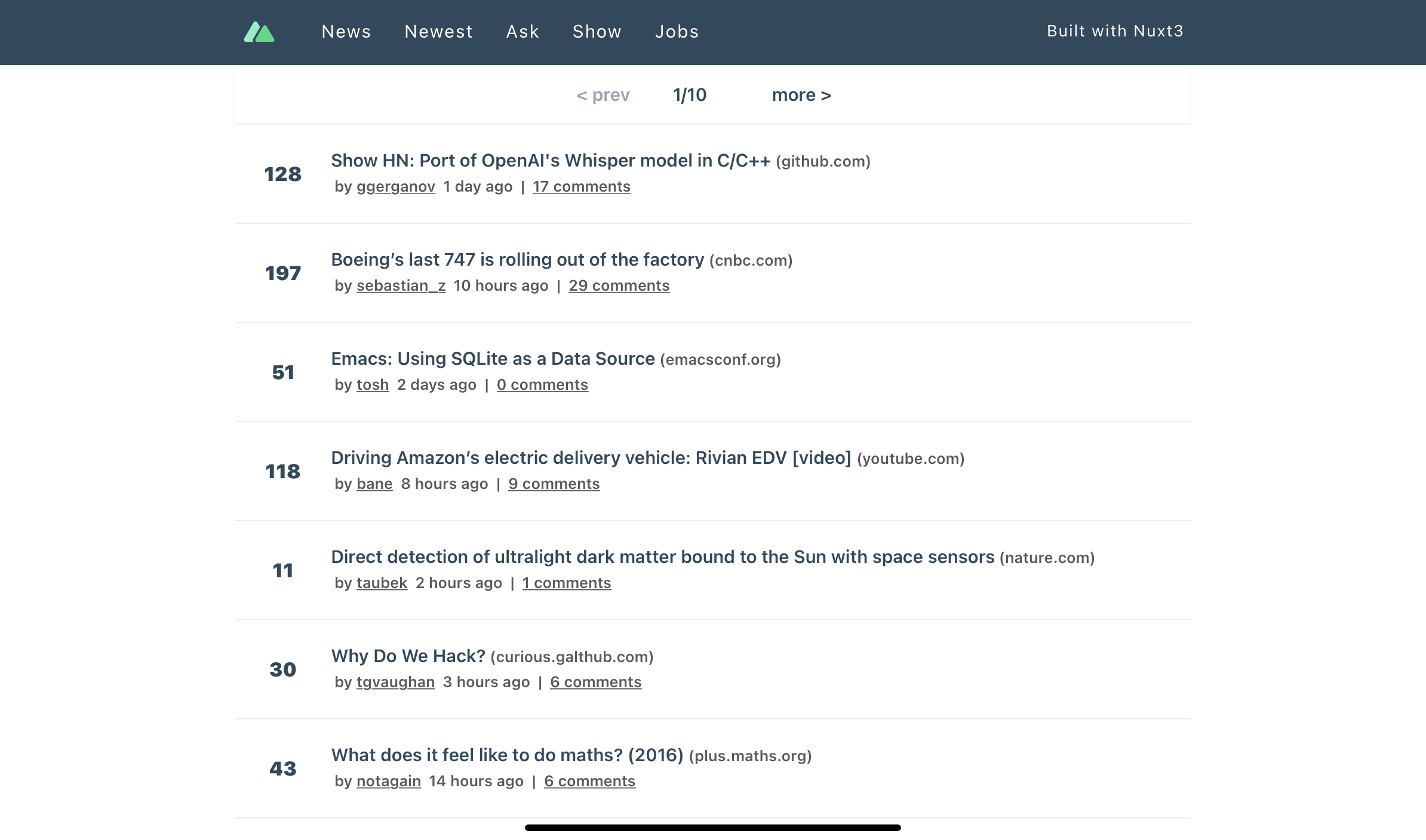Open 9 comments on Rivian story
The height and width of the screenshot is (840, 1426).
click(554, 484)
